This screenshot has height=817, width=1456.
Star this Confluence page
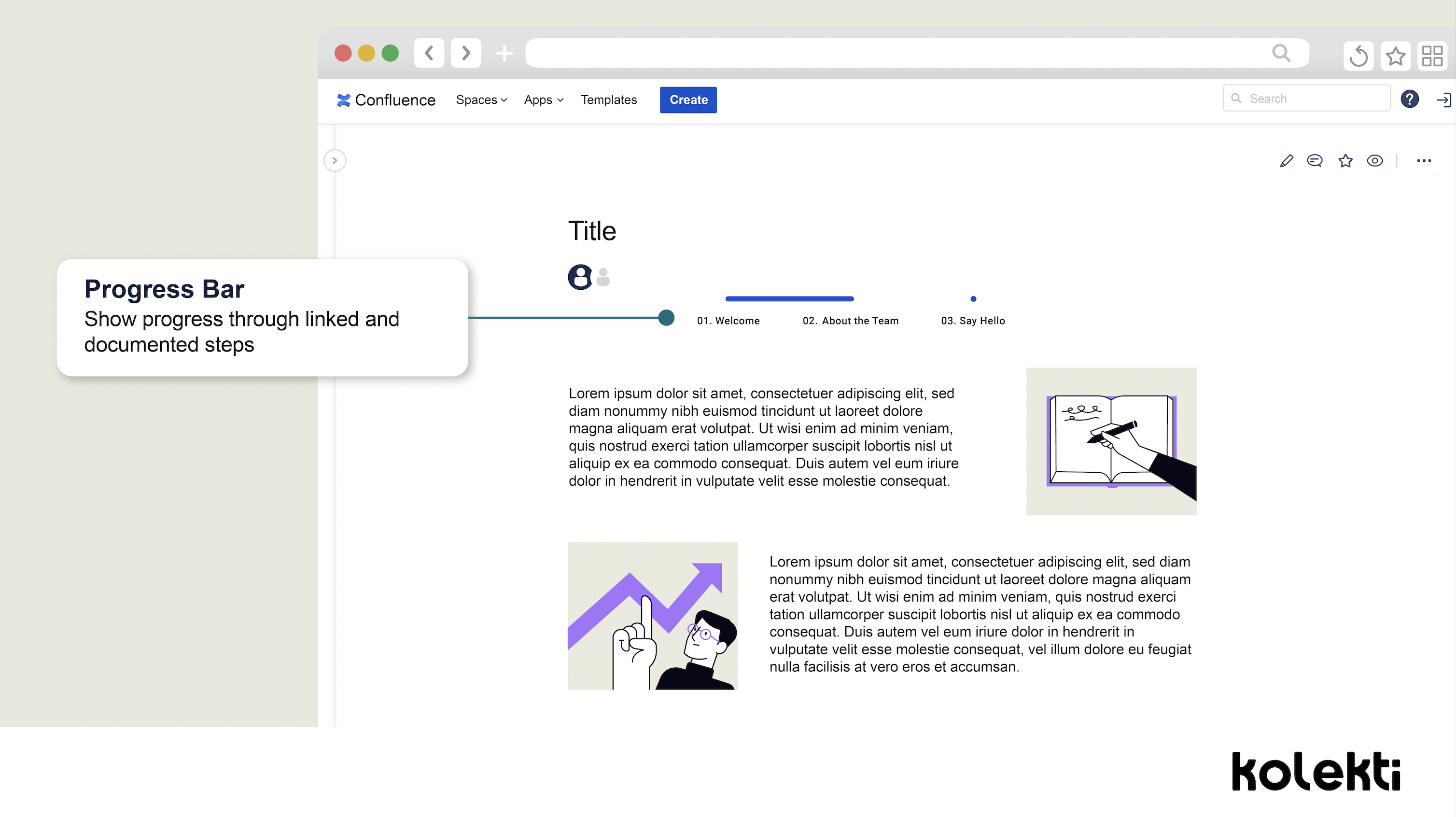pyautogui.click(x=1345, y=161)
